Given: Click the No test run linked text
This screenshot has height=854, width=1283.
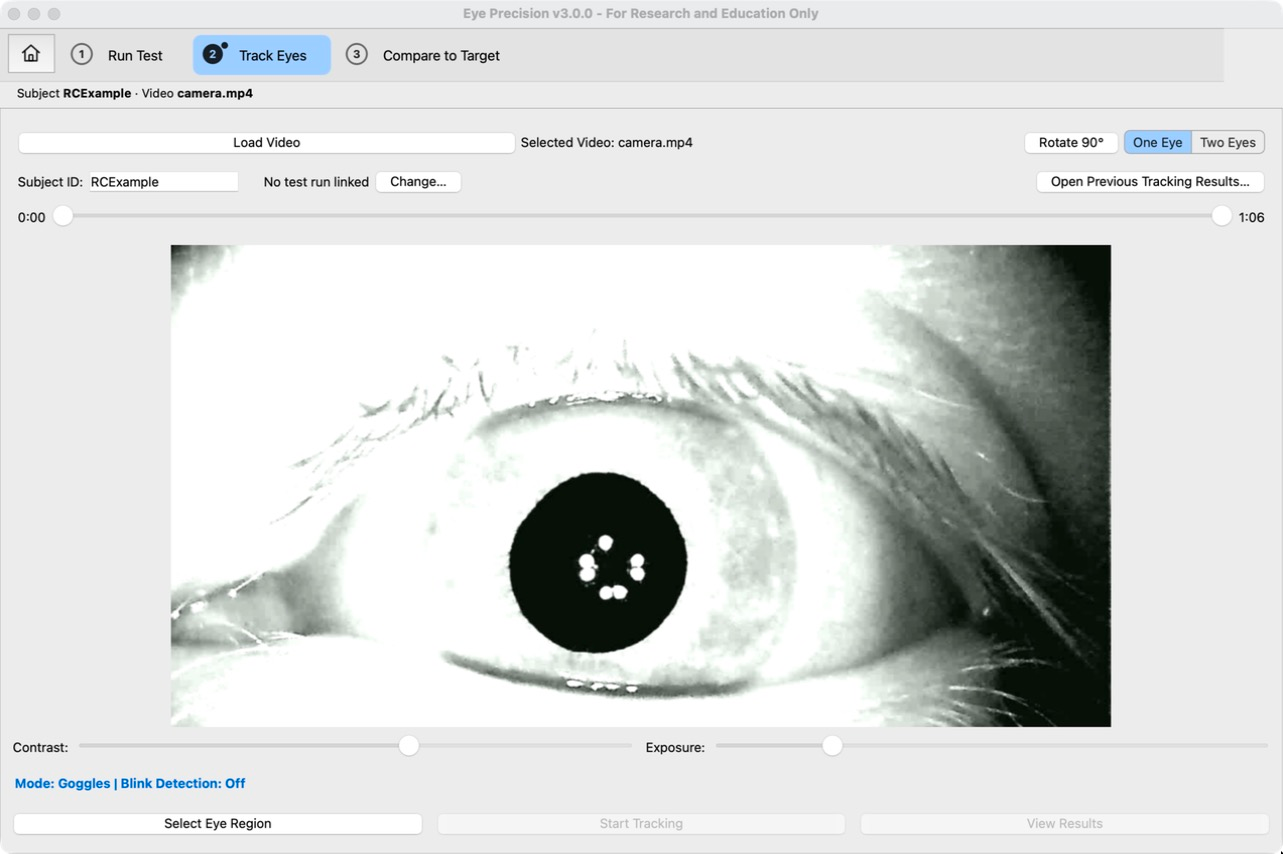Looking at the screenshot, I should [x=316, y=182].
